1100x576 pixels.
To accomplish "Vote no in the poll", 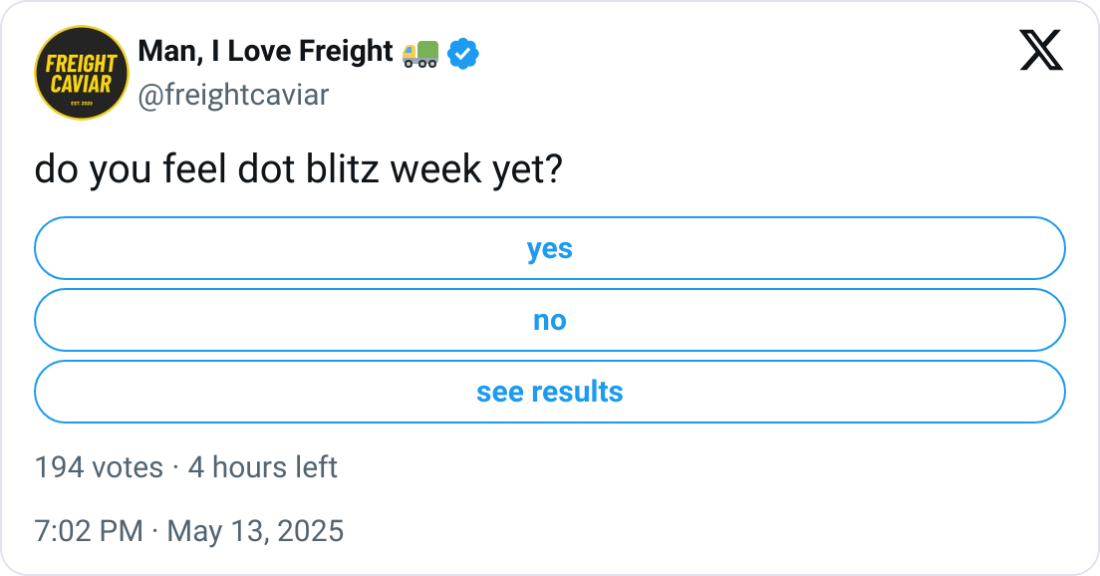I will (x=549, y=320).
